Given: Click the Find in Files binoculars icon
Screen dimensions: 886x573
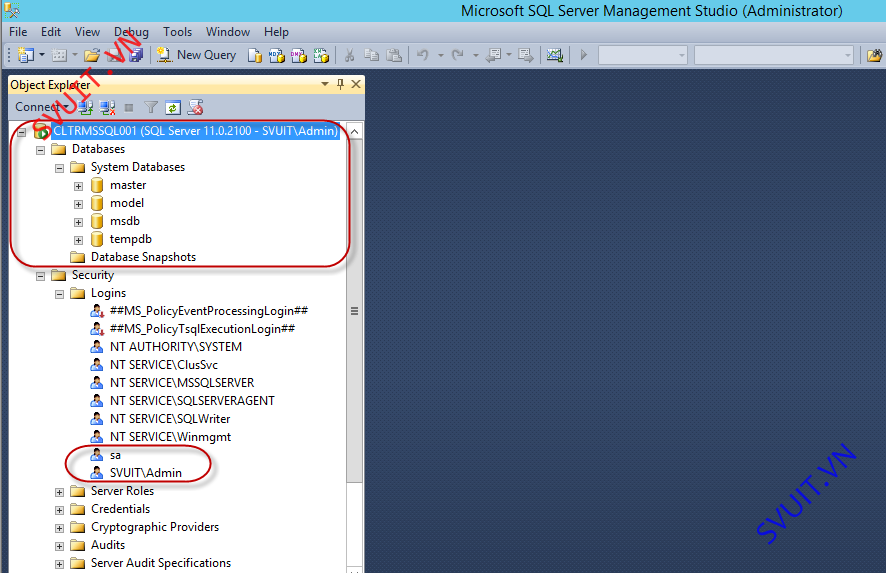Looking at the screenshot, I should click(x=874, y=55).
